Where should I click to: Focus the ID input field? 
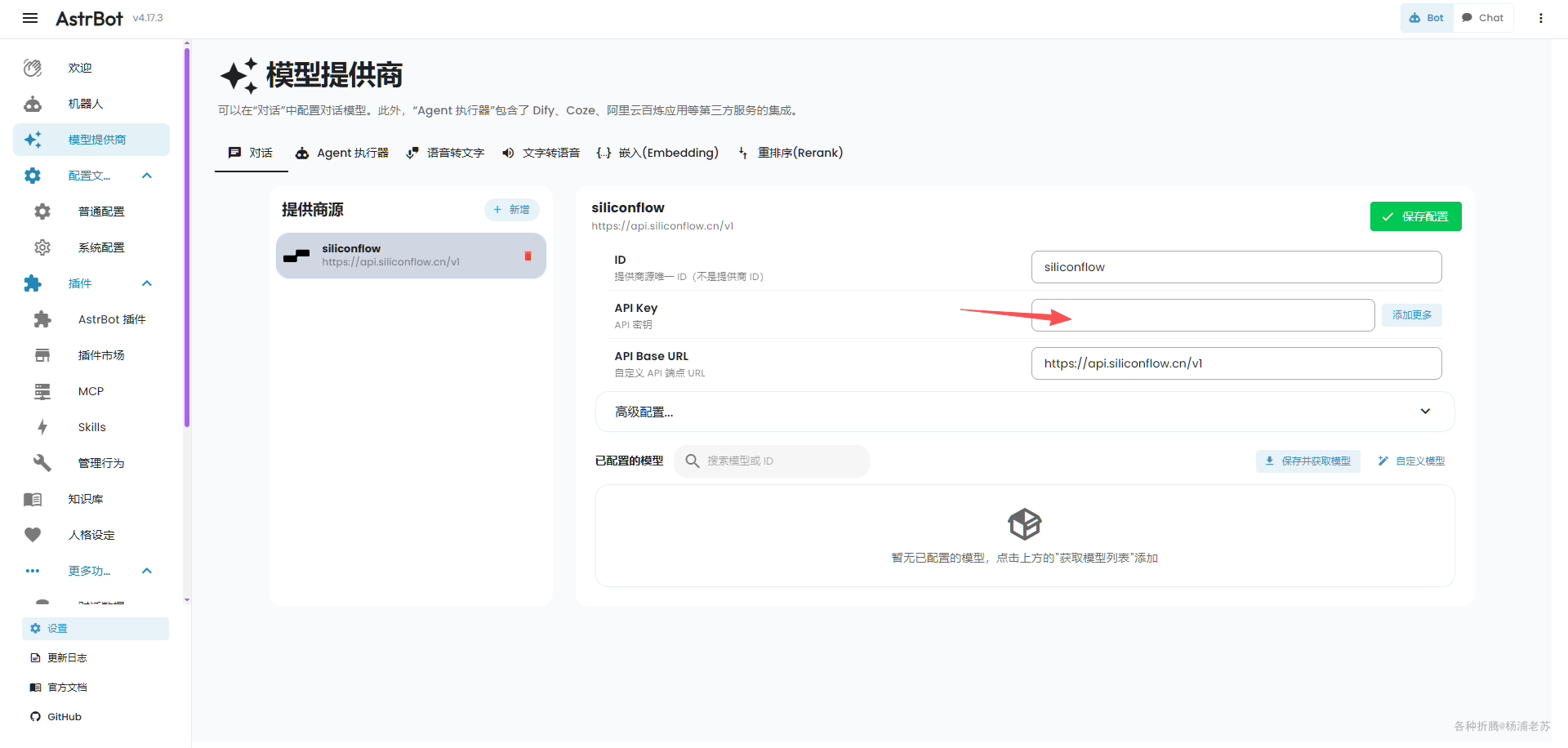(1236, 267)
